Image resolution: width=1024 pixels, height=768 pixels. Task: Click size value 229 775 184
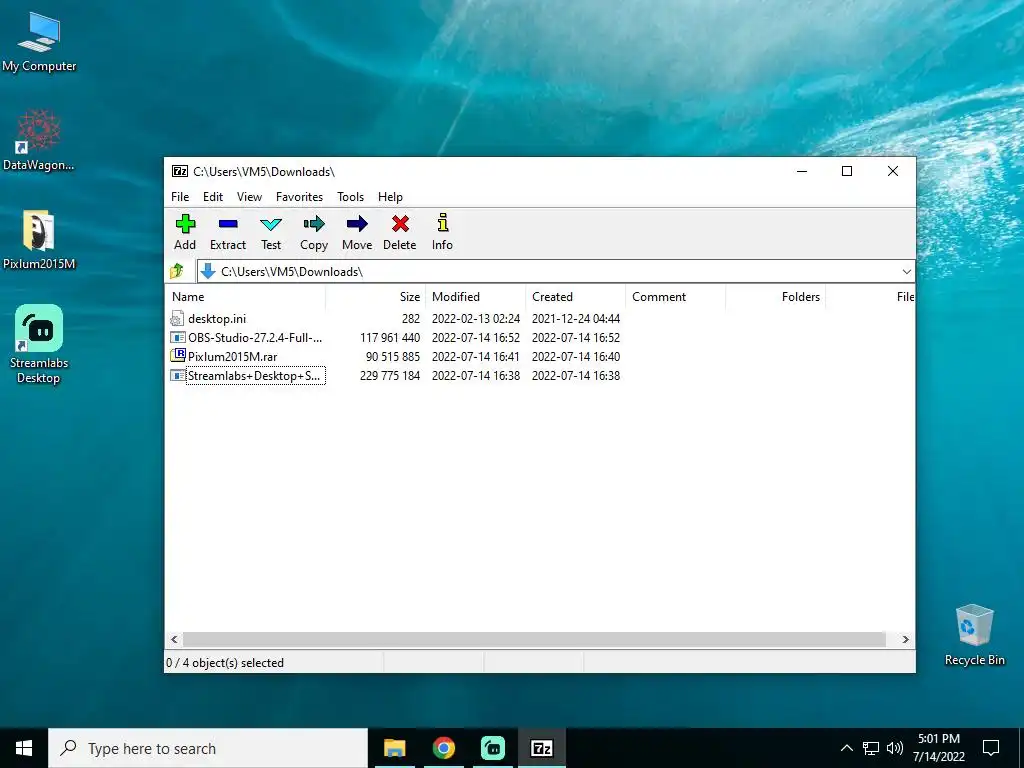pos(390,376)
